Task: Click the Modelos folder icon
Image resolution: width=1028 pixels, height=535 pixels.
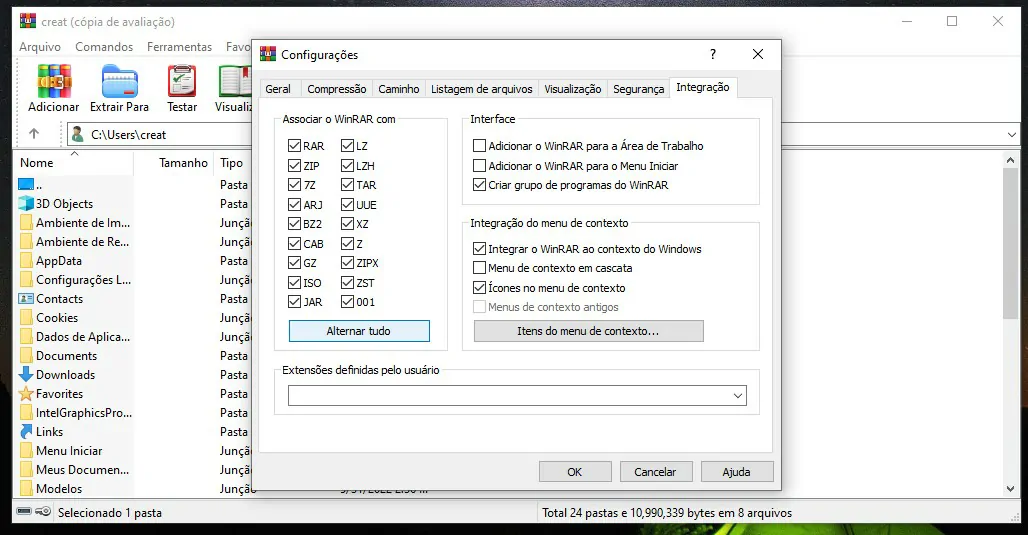Action: click(26, 488)
